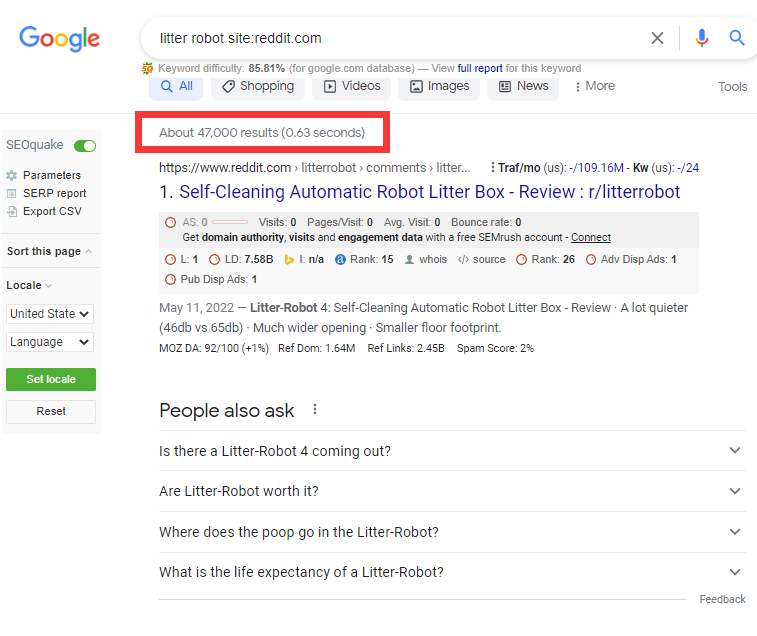Viewport: 757px width, 636px height.
Task: Expand 'Where does the poop go' question
Action: (735, 532)
